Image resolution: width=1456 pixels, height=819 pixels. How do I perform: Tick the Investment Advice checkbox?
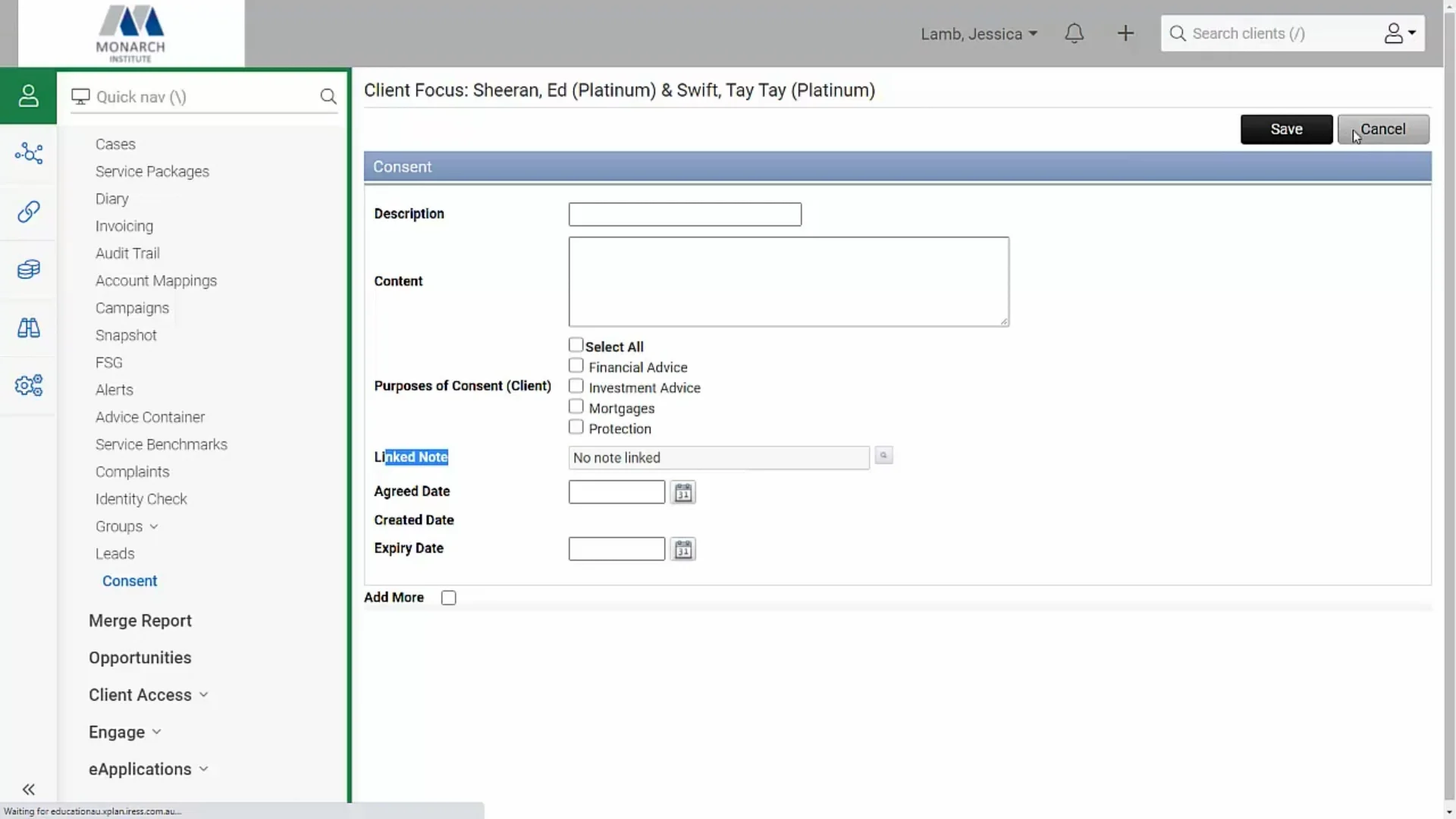click(576, 386)
